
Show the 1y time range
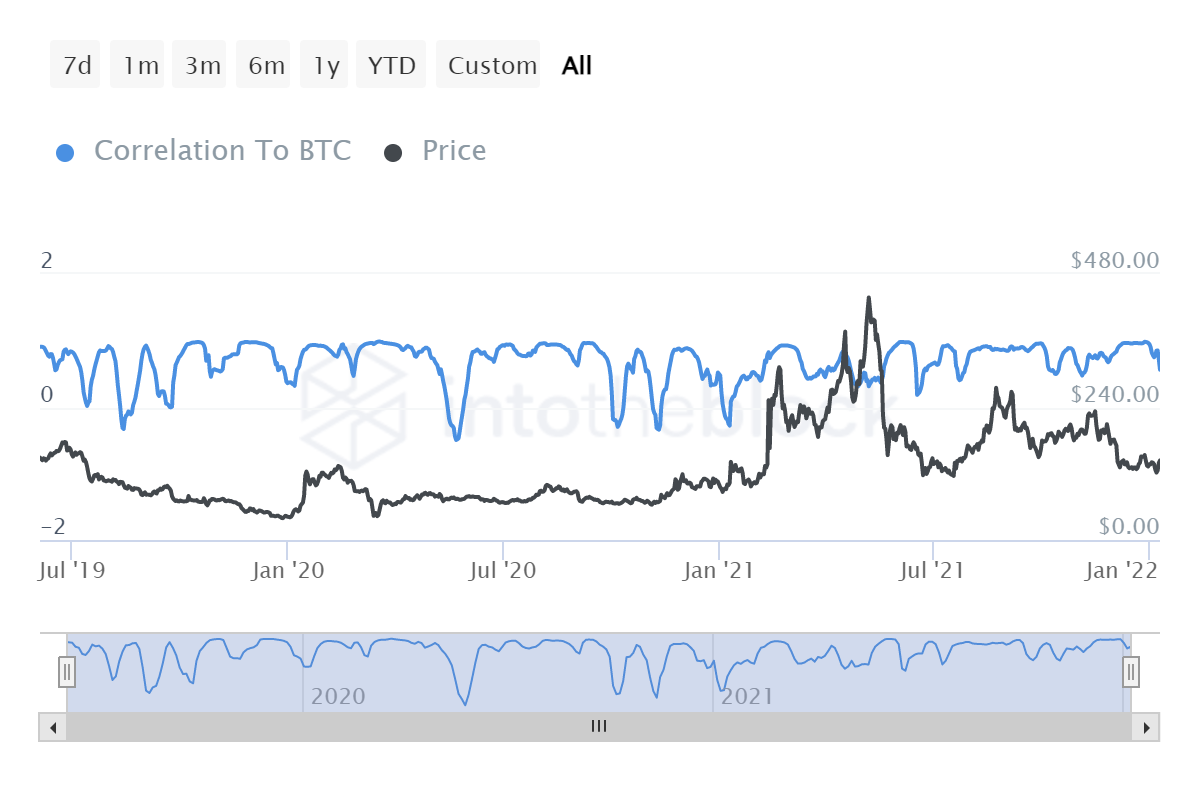click(325, 66)
